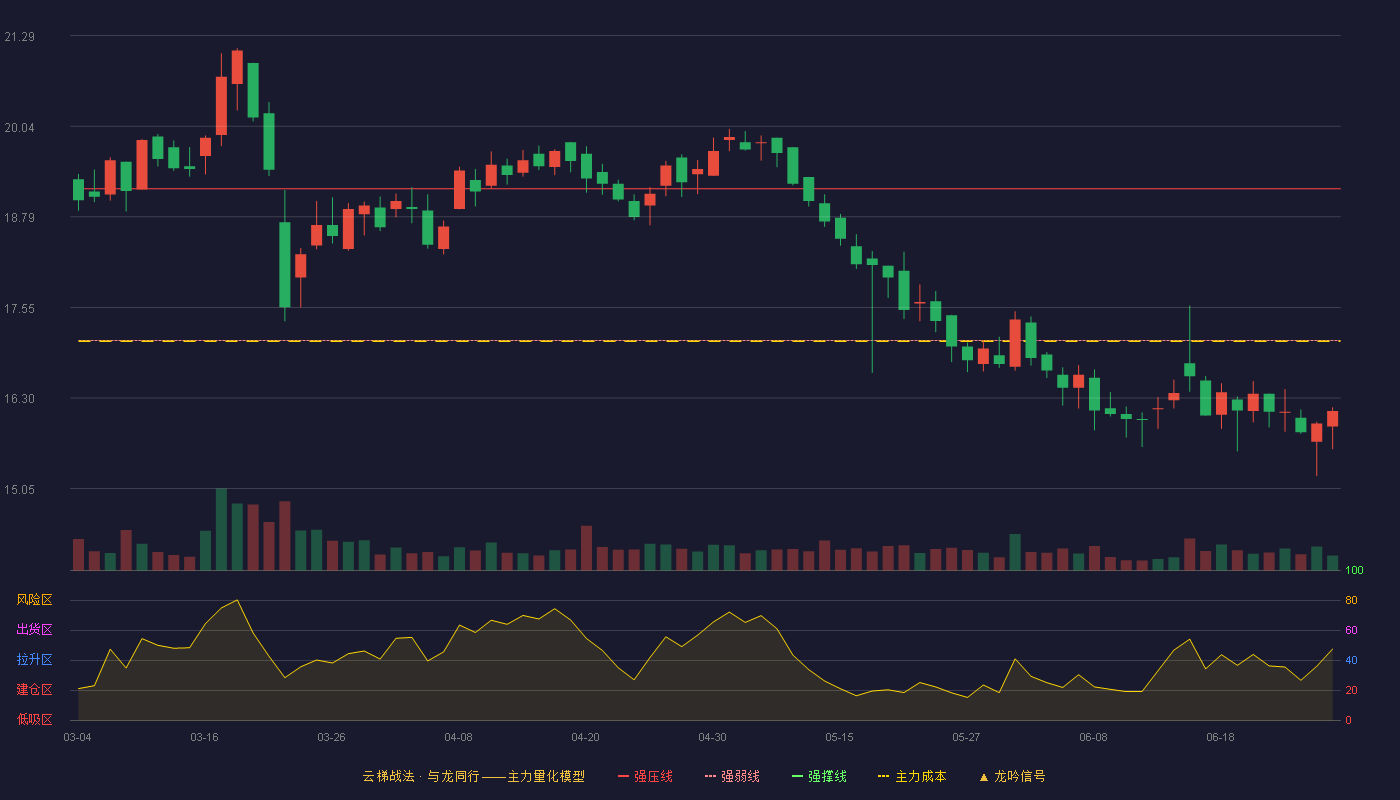
Task: Click the 16.30 price axis label
Action: pyautogui.click(x=19, y=399)
